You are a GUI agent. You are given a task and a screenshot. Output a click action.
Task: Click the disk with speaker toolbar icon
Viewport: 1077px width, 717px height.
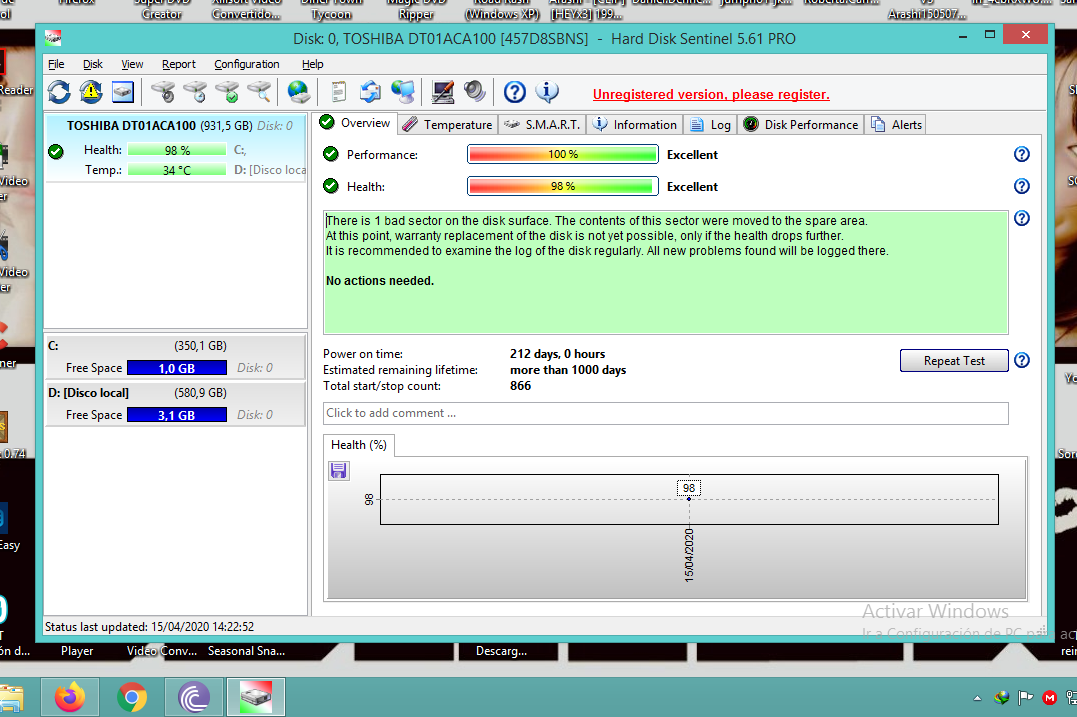point(163,92)
